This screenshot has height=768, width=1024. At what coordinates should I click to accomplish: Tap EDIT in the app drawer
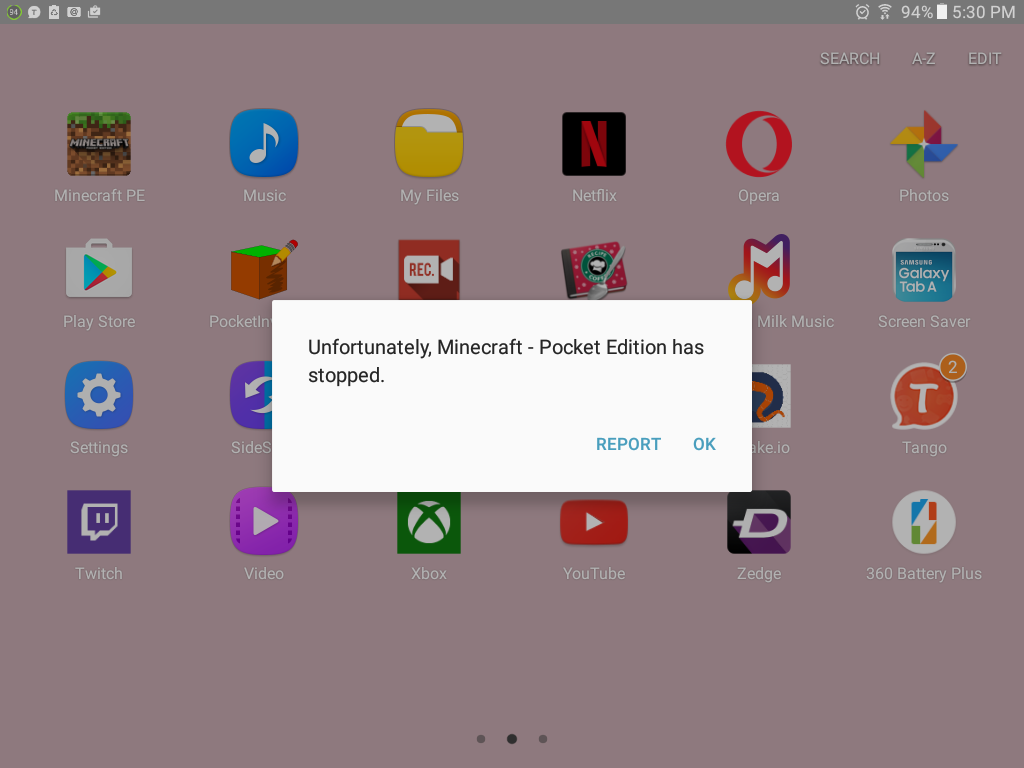(984, 59)
